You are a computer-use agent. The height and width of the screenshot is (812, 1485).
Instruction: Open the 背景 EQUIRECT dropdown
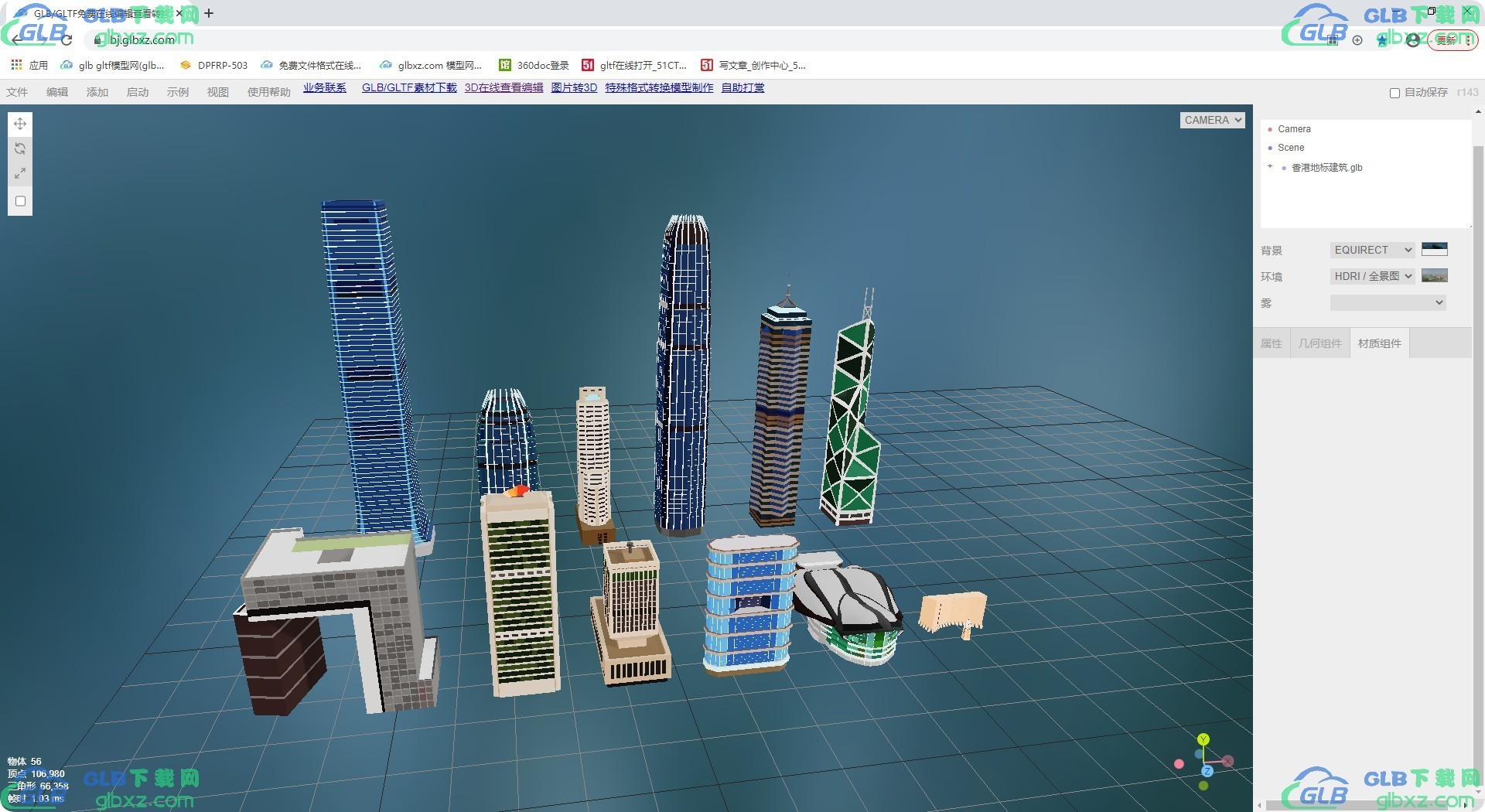[x=1372, y=250]
